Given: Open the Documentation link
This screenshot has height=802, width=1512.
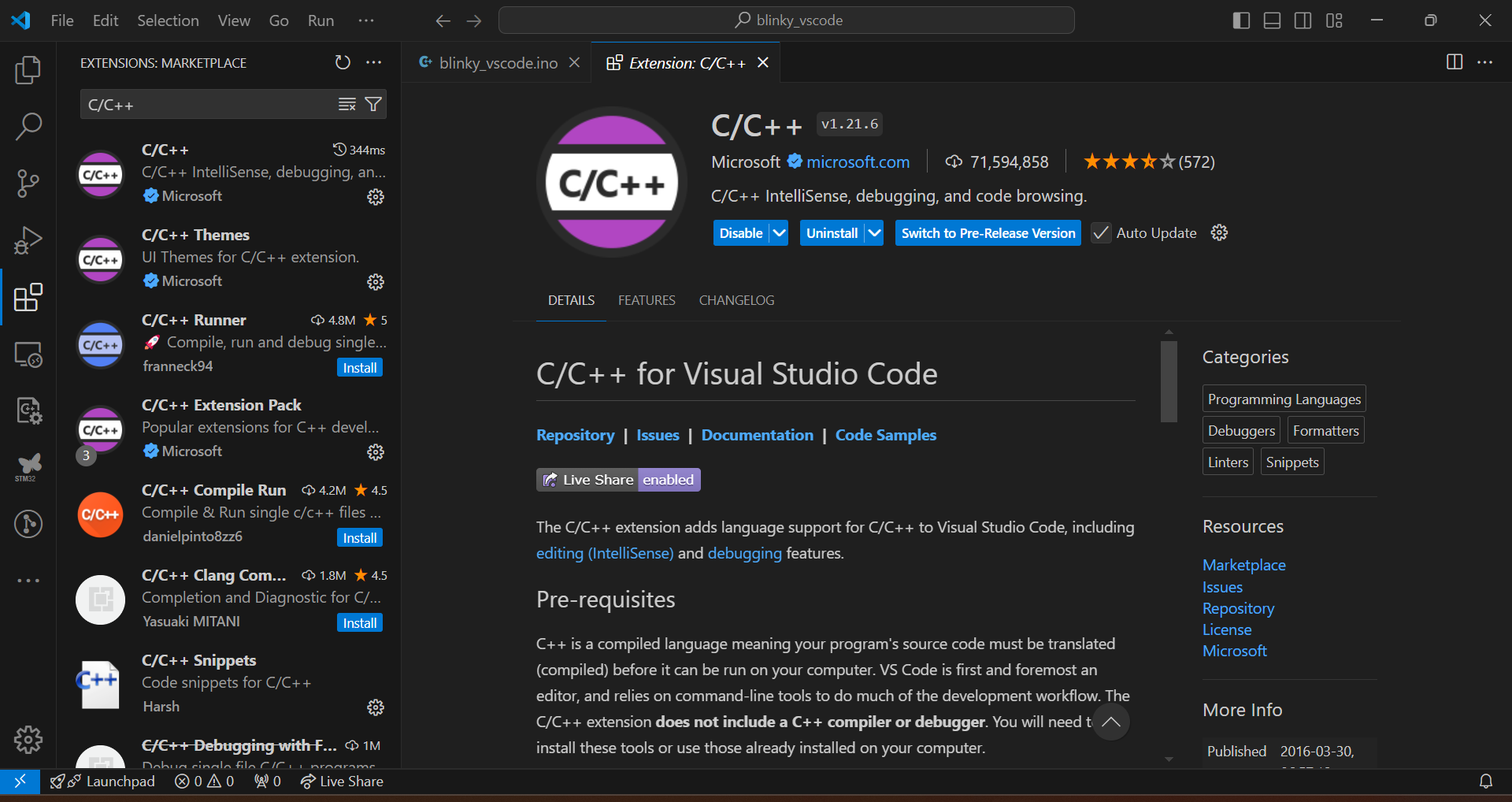Looking at the screenshot, I should (x=758, y=435).
